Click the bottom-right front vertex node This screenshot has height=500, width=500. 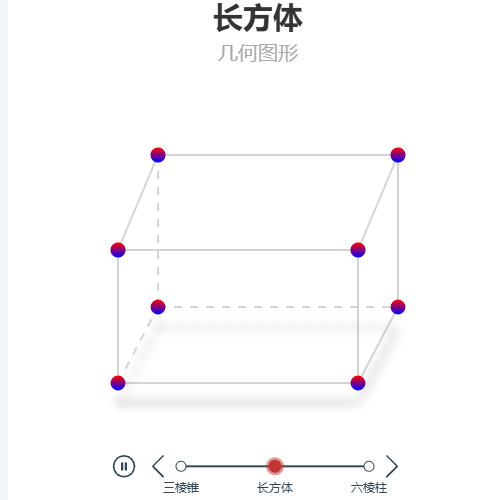(358, 383)
